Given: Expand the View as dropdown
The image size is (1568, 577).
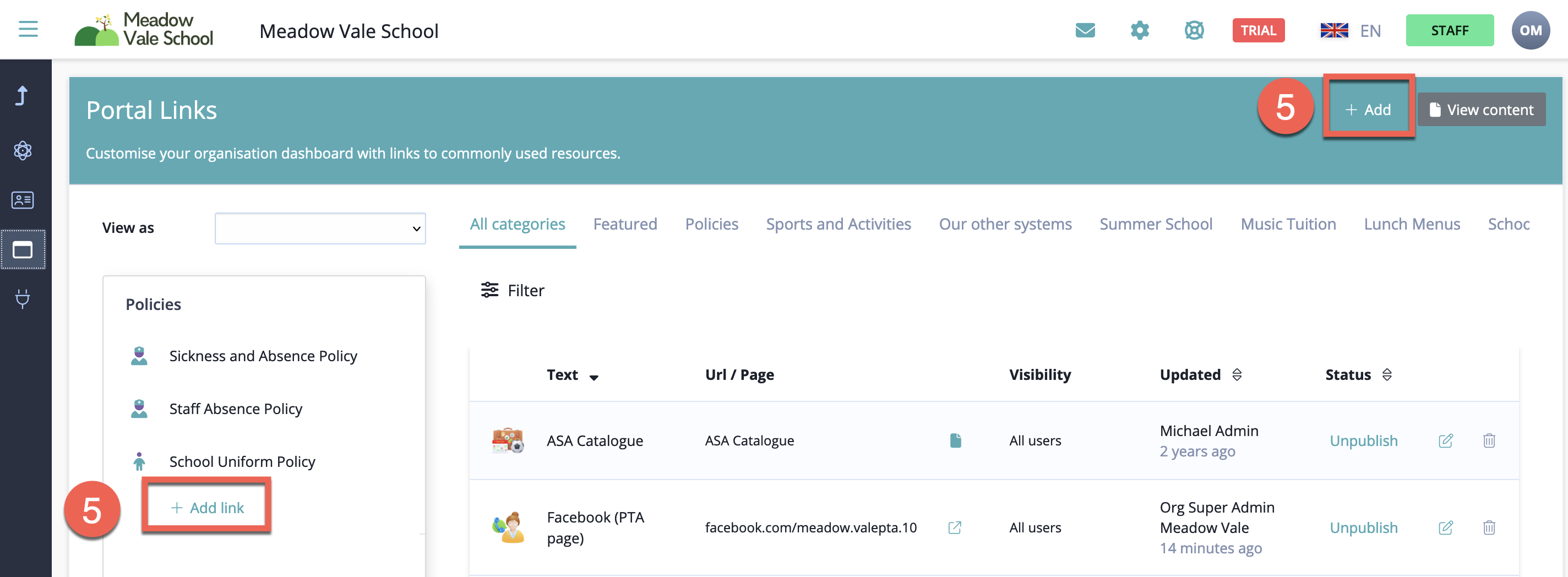Looking at the screenshot, I should (319, 228).
